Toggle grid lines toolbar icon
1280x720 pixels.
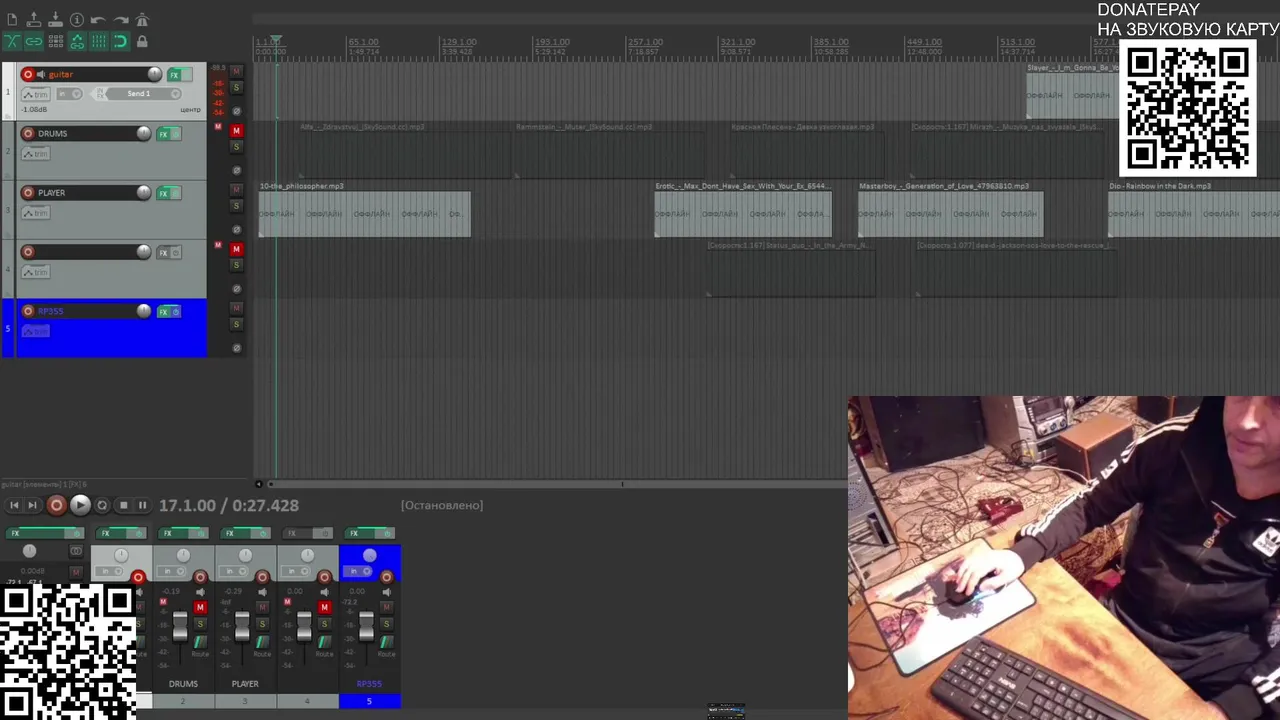98,41
